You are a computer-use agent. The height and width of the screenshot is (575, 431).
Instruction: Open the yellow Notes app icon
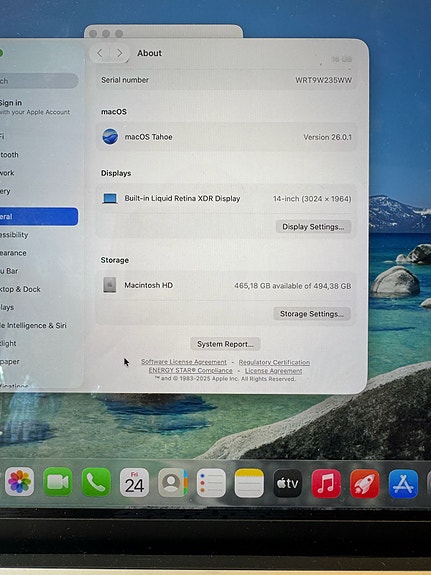pos(249,483)
